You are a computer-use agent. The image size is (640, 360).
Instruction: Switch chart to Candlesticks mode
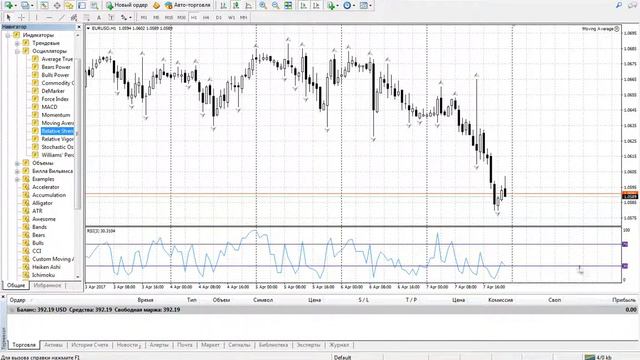[x=236, y=5]
